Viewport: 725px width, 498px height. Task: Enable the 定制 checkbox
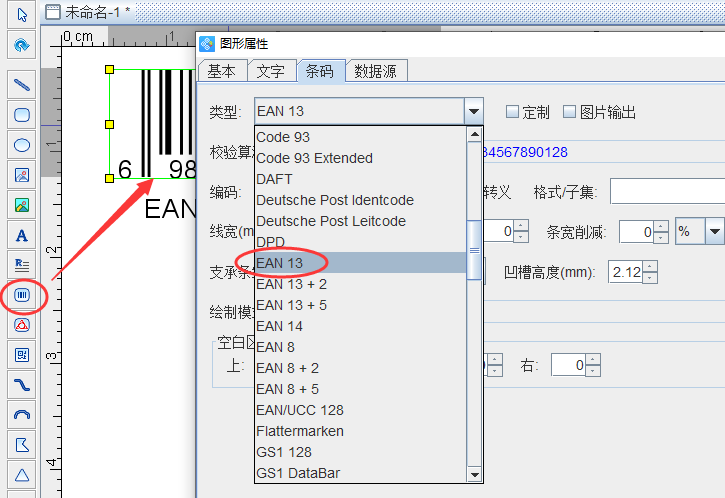pyautogui.click(x=512, y=111)
